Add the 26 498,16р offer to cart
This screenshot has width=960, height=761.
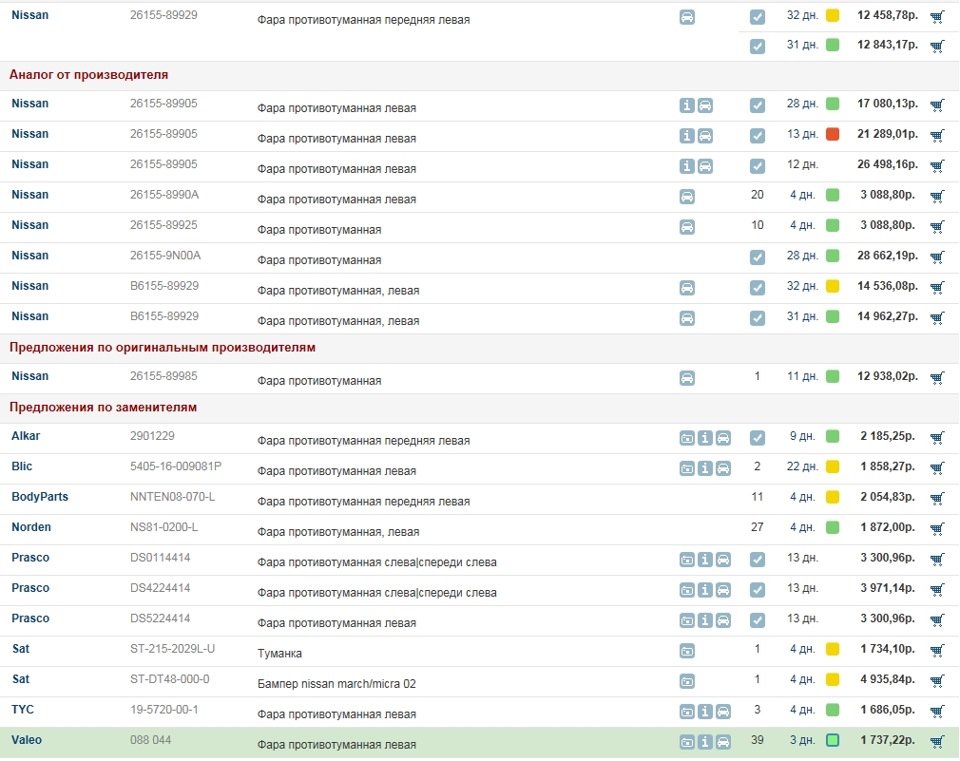937,166
